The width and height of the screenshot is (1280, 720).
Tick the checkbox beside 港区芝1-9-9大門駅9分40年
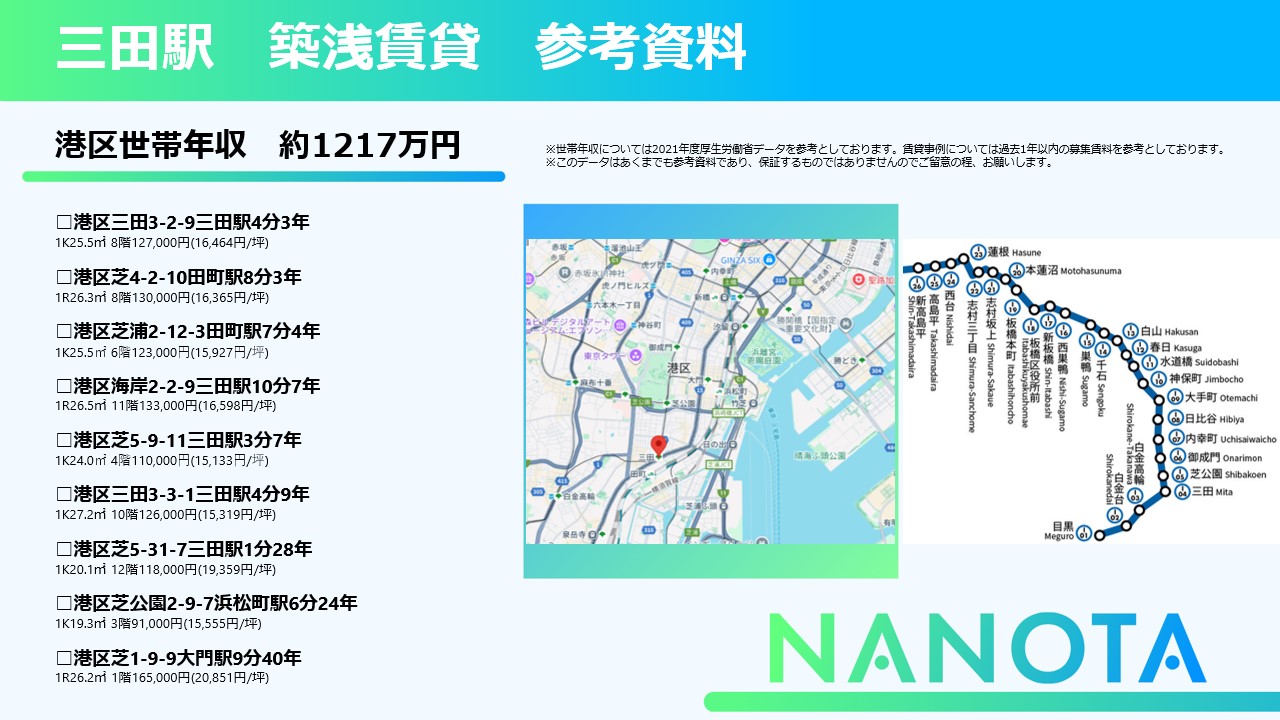point(64,658)
